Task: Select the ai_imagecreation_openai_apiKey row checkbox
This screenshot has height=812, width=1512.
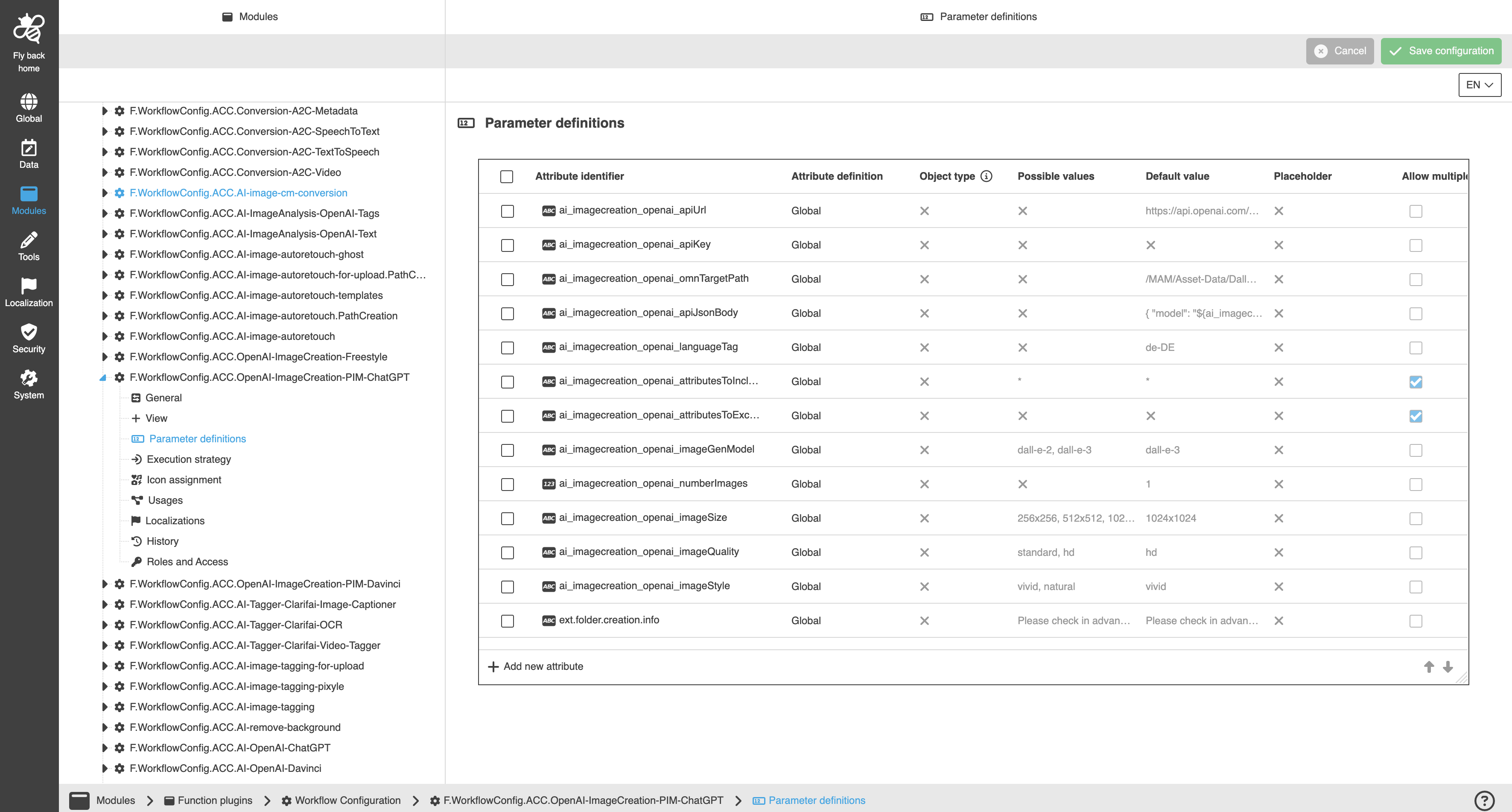Action: pos(507,245)
